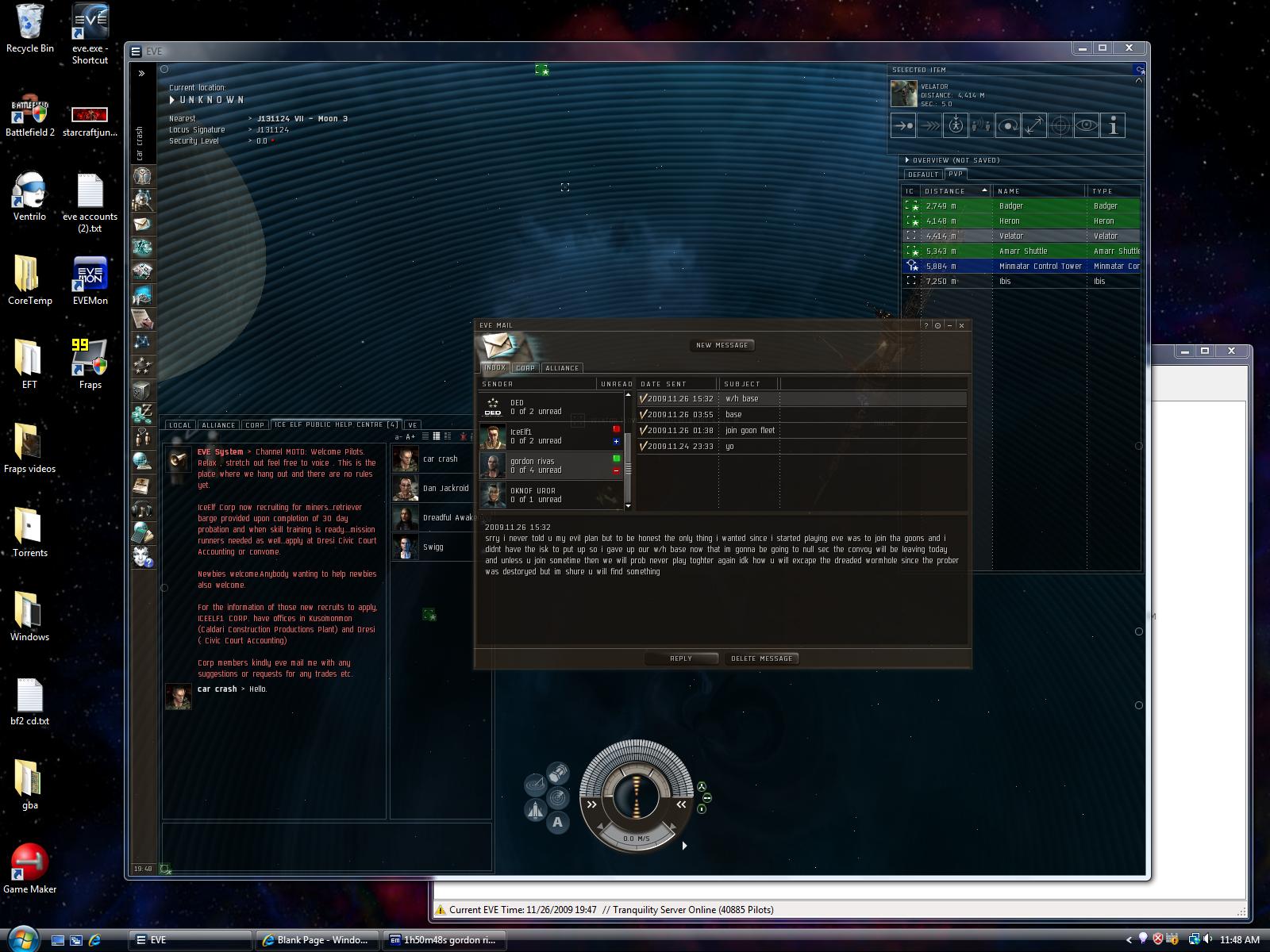Open the Overview (Not Saved) menu arrow
Image resolution: width=1270 pixels, height=952 pixels.
coord(907,160)
